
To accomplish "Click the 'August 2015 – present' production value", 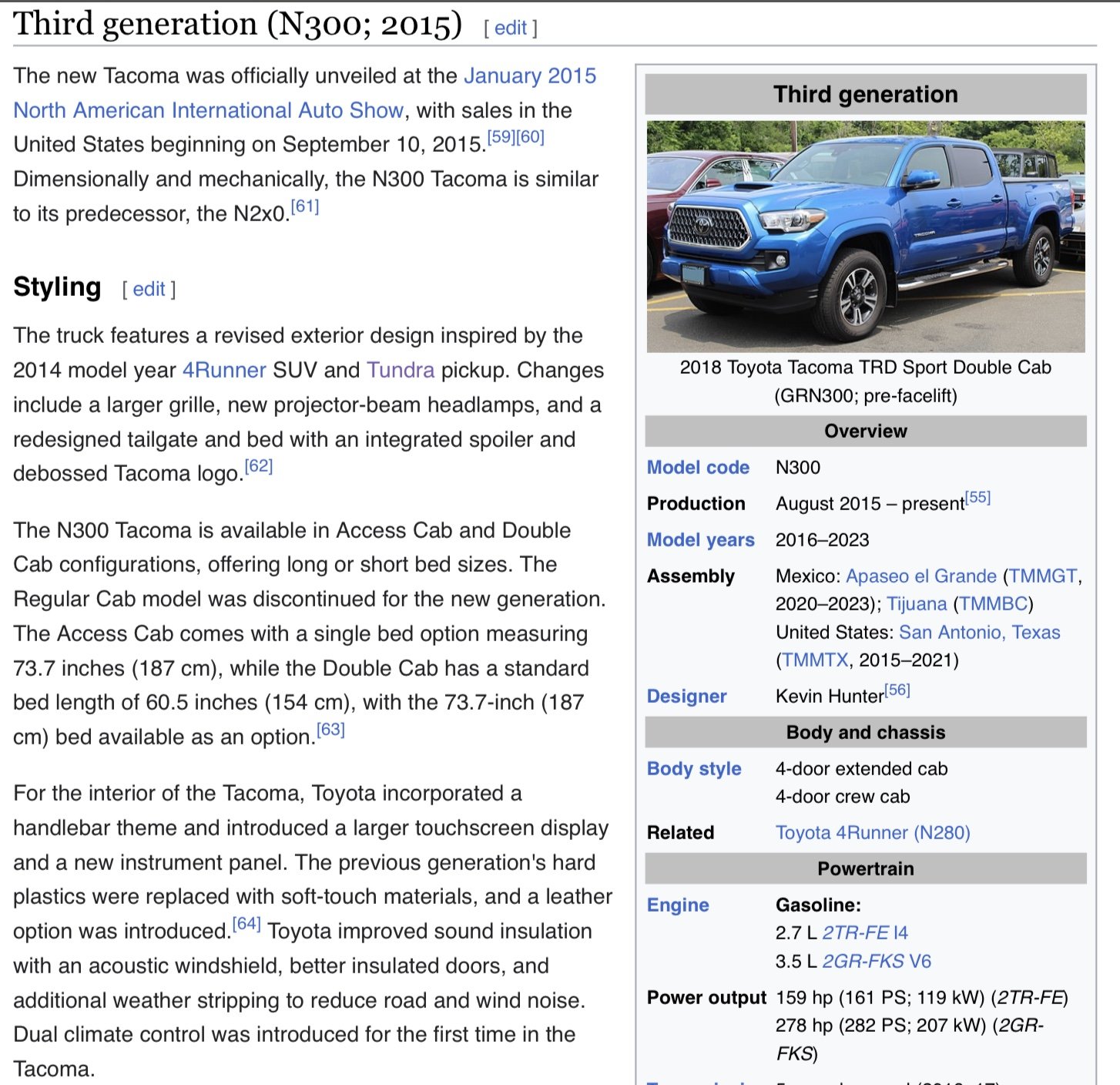I will (870, 504).
